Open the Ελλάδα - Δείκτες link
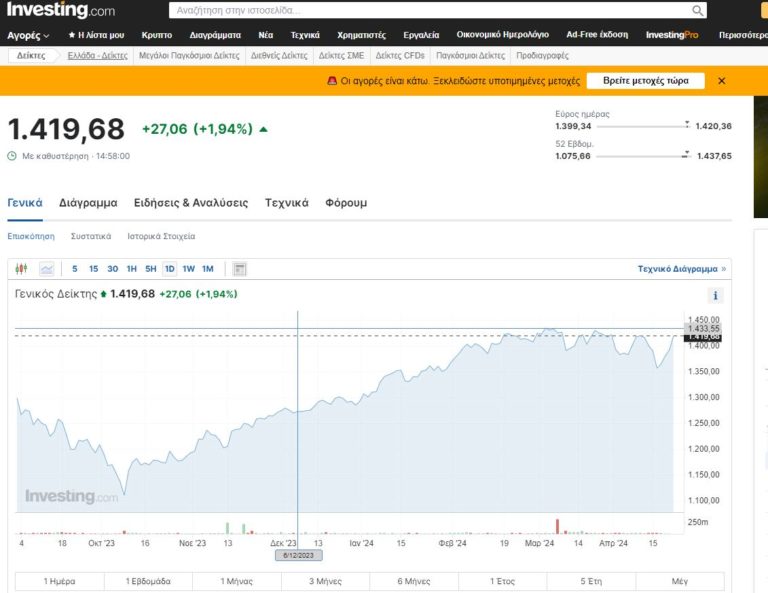768x593 pixels. 97,56
